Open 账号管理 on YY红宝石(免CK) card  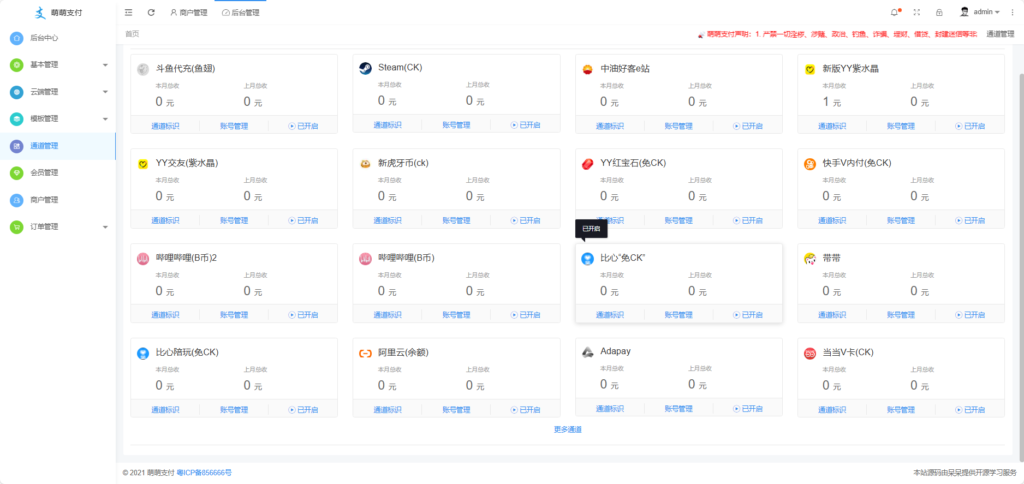(679, 221)
